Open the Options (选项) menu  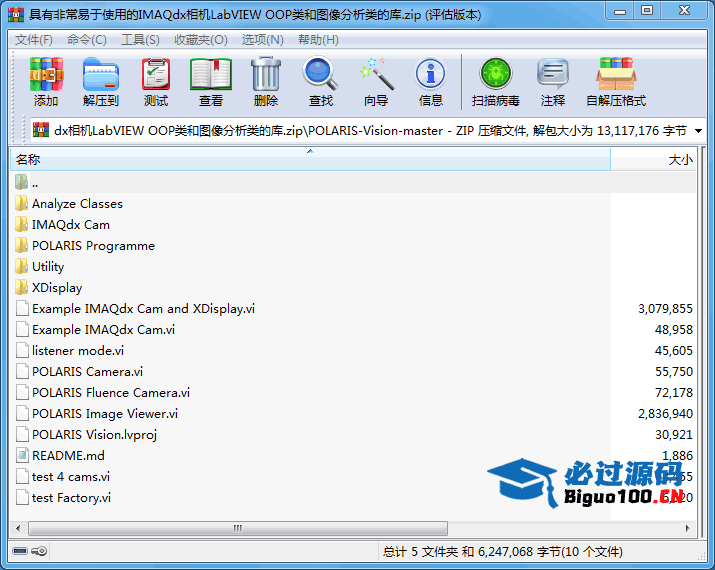(262, 40)
